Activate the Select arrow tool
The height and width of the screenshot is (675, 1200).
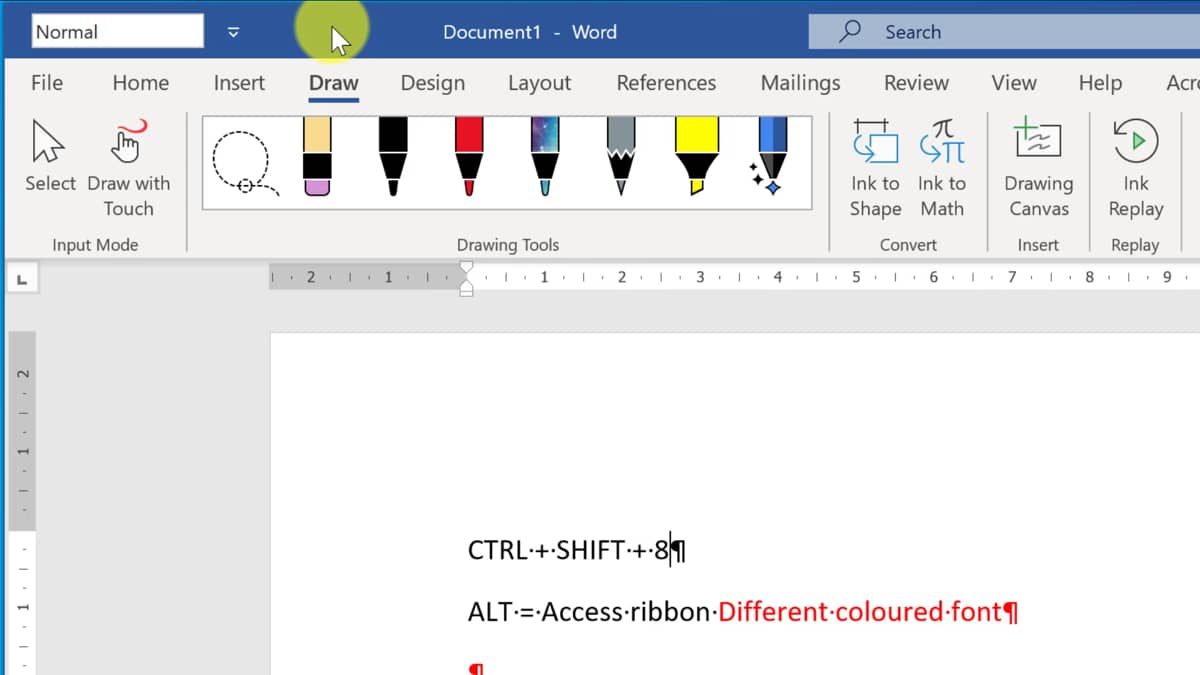50,158
